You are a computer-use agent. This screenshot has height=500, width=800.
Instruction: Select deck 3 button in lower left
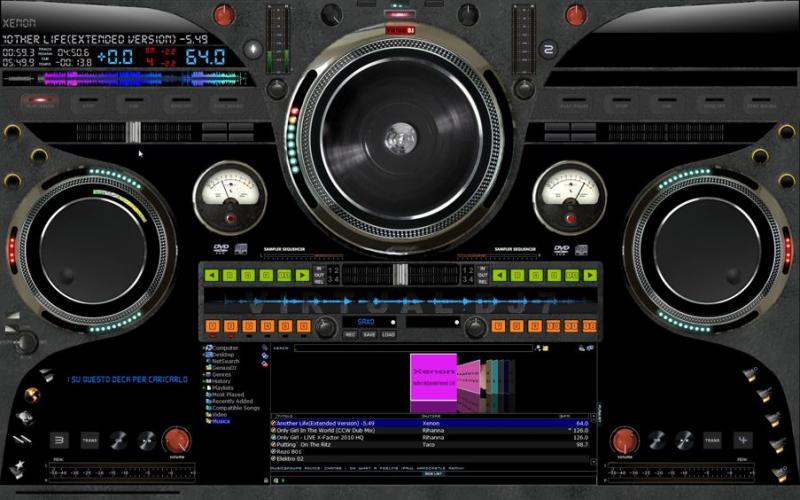[x=60, y=439]
